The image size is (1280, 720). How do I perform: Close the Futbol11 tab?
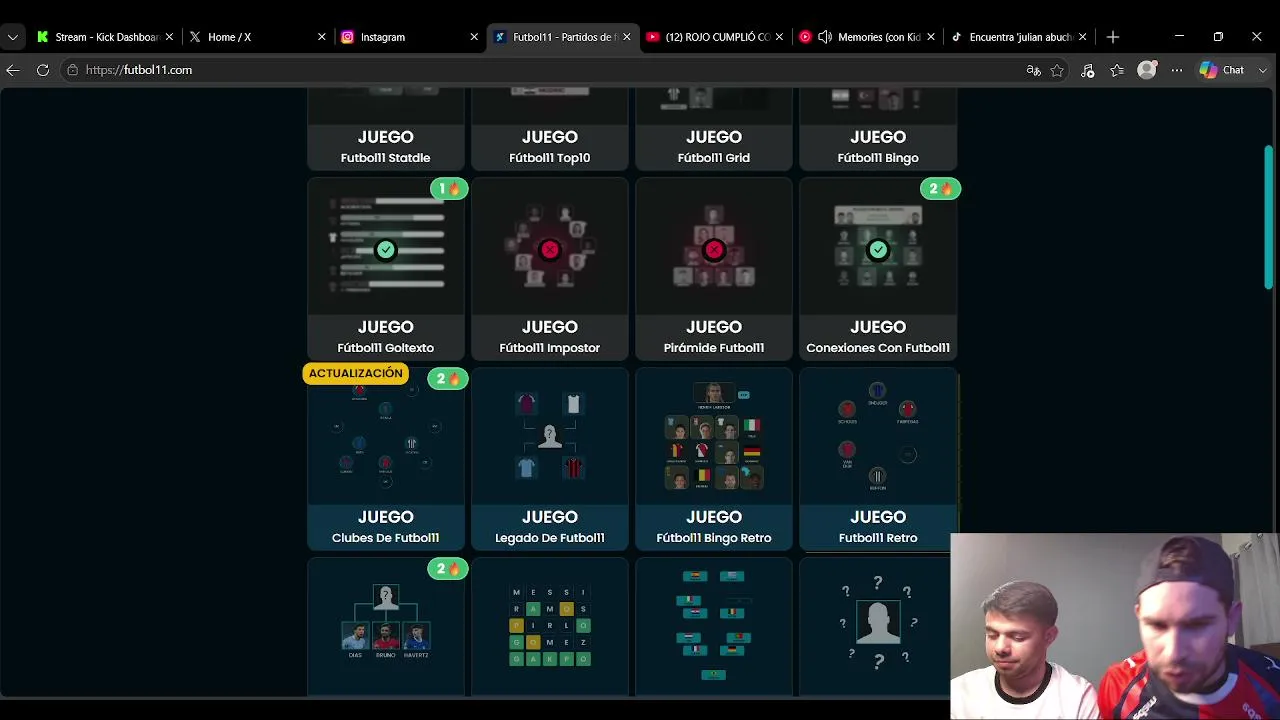point(627,37)
